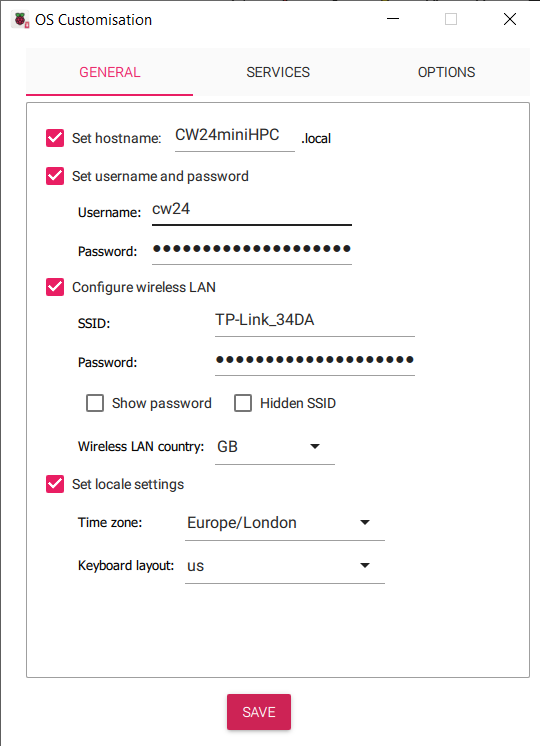Screen dimensions: 540x746
Task: Focus the hostname field CW24miniHPC
Action: [235, 136]
